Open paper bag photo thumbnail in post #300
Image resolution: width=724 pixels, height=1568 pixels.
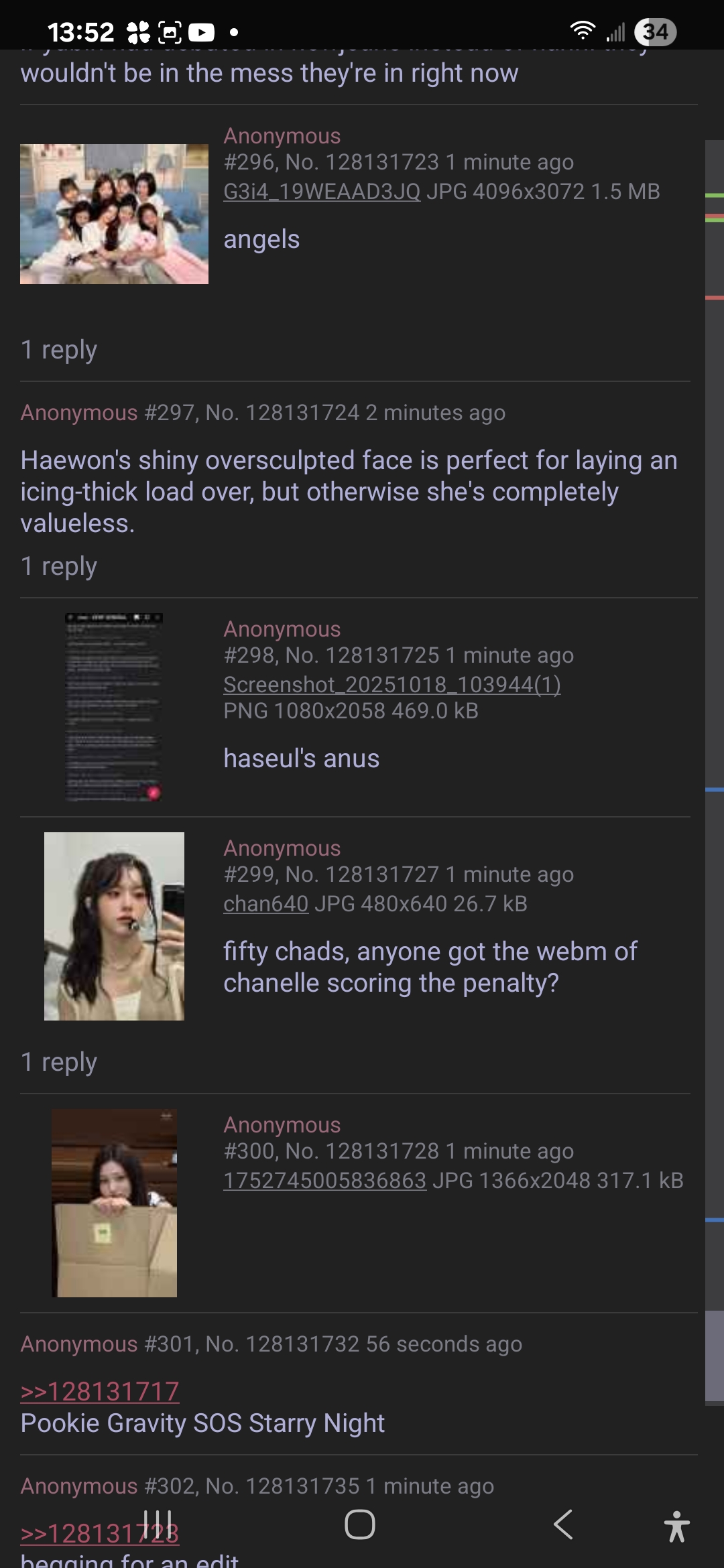click(114, 1203)
